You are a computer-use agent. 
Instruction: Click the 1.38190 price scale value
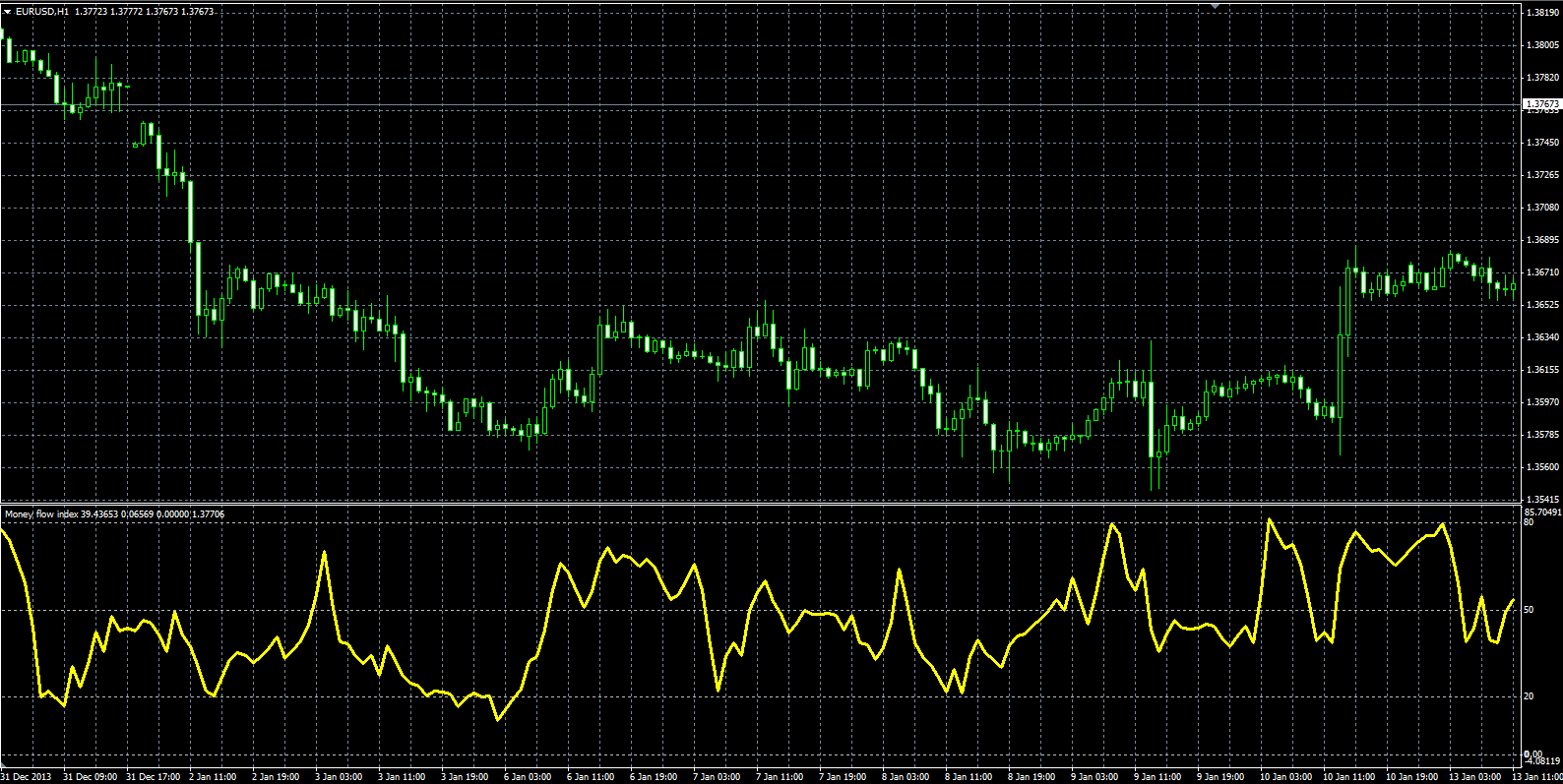point(1542,12)
